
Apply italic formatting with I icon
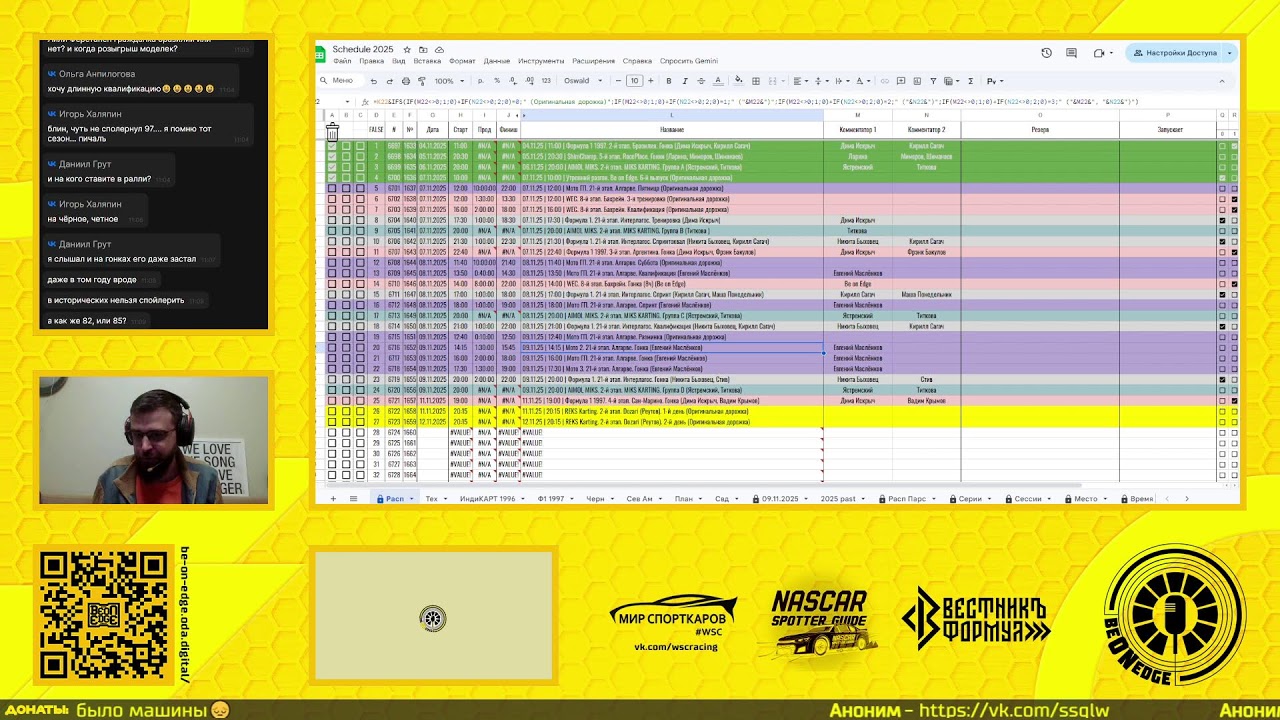(x=685, y=81)
